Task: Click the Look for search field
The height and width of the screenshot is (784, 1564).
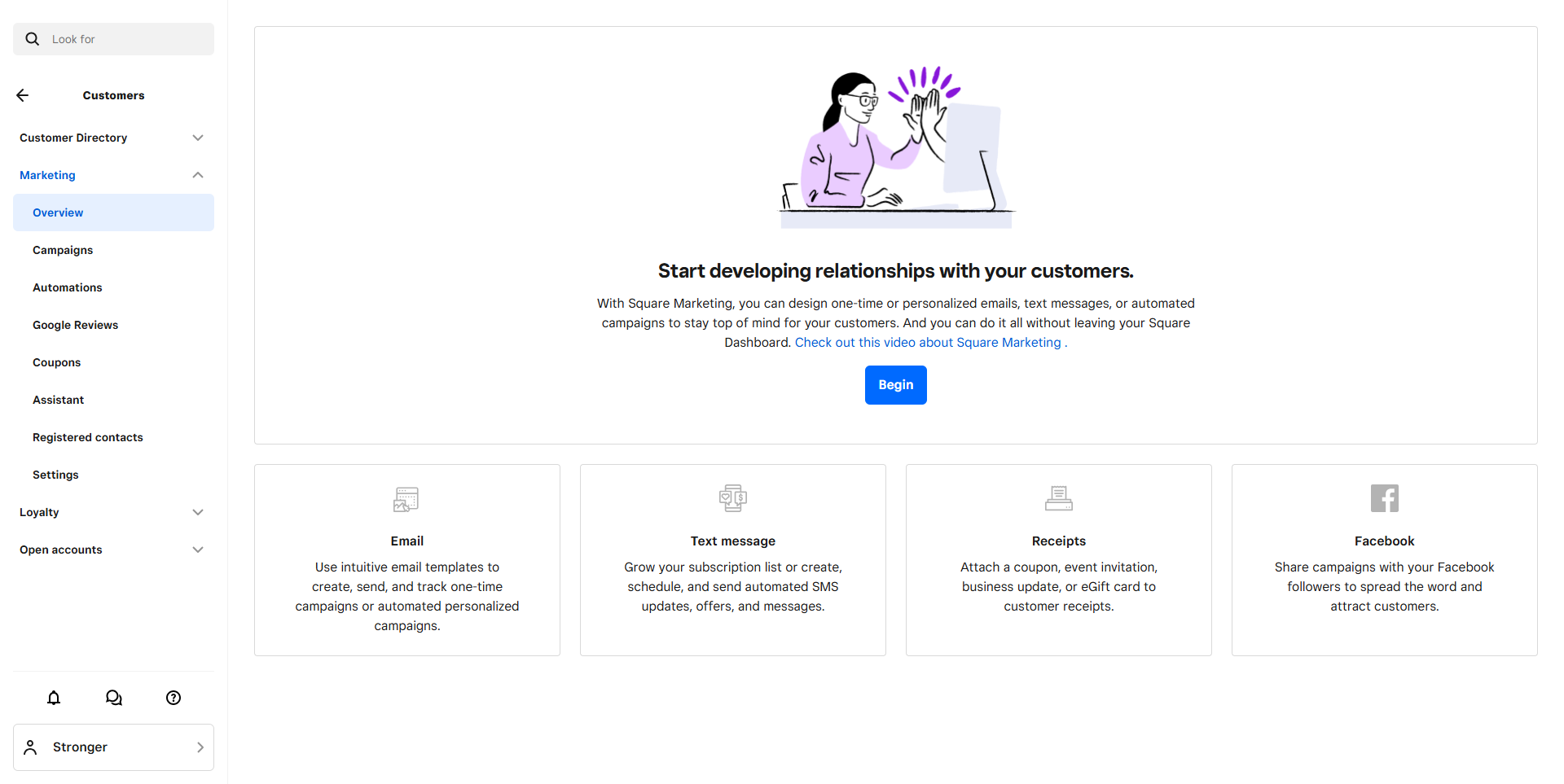Action: (113, 39)
